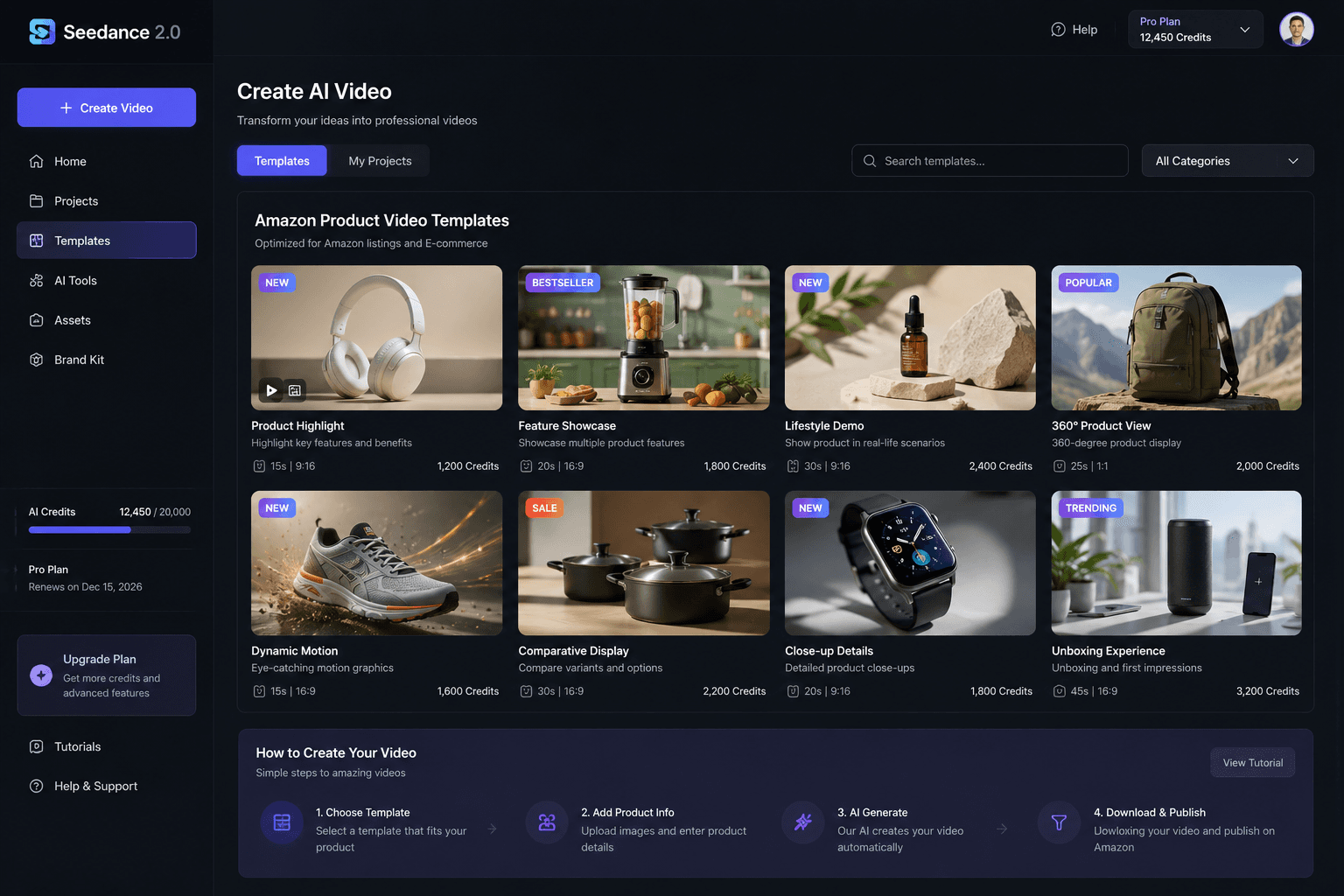Click the Help link in header
Screen dimensions: 1344x896
point(1074,30)
